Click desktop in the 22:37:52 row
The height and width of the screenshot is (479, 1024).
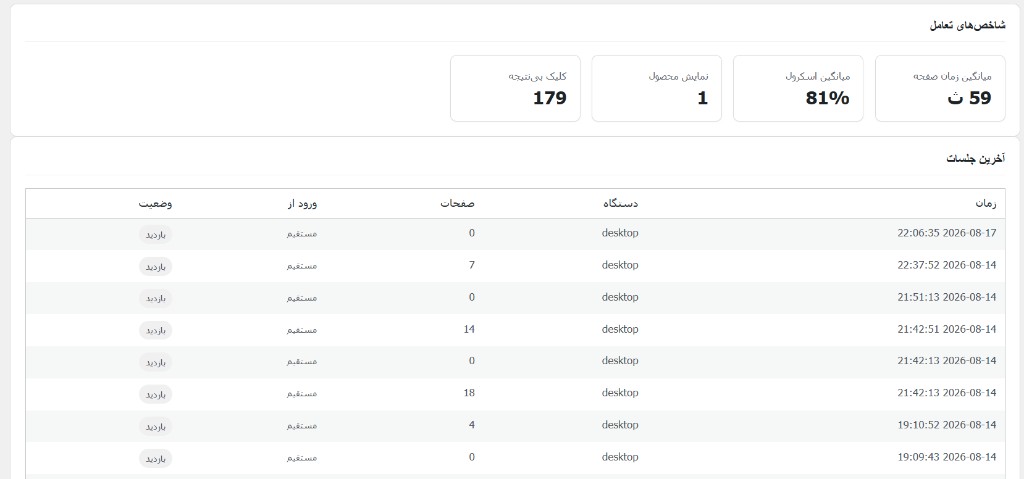point(620,265)
